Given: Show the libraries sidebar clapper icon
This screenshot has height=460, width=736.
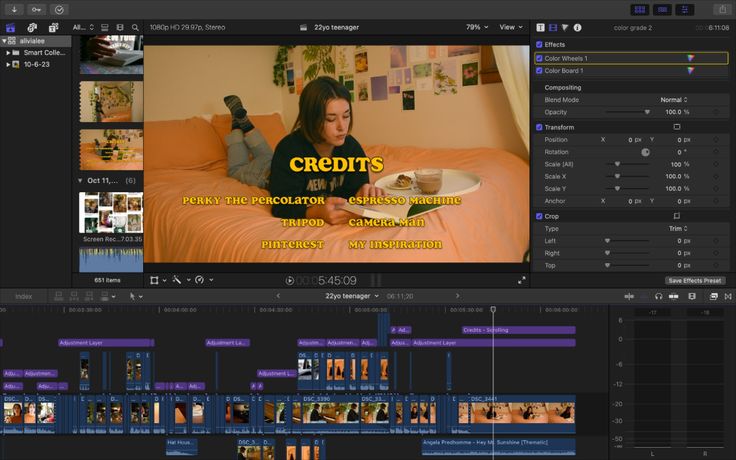Looking at the screenshot, I should tap(10, 28).
